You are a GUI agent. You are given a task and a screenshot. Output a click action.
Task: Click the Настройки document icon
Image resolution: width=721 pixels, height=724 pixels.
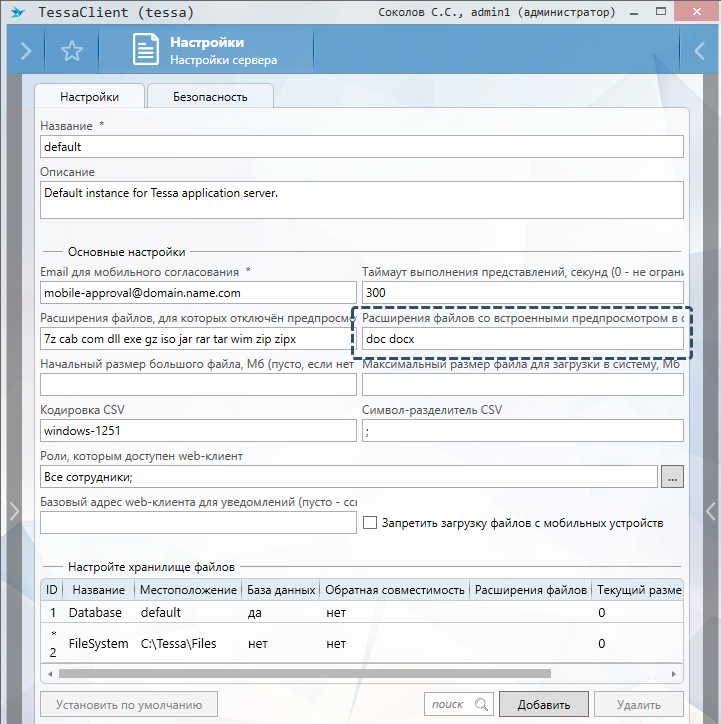(x=146, y=51)
